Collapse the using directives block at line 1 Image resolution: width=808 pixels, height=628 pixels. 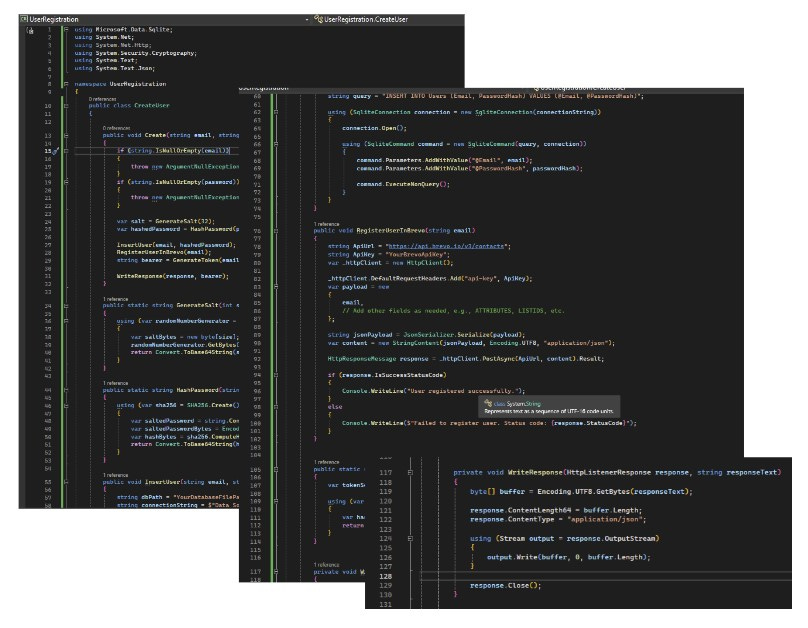coord(66,29)
